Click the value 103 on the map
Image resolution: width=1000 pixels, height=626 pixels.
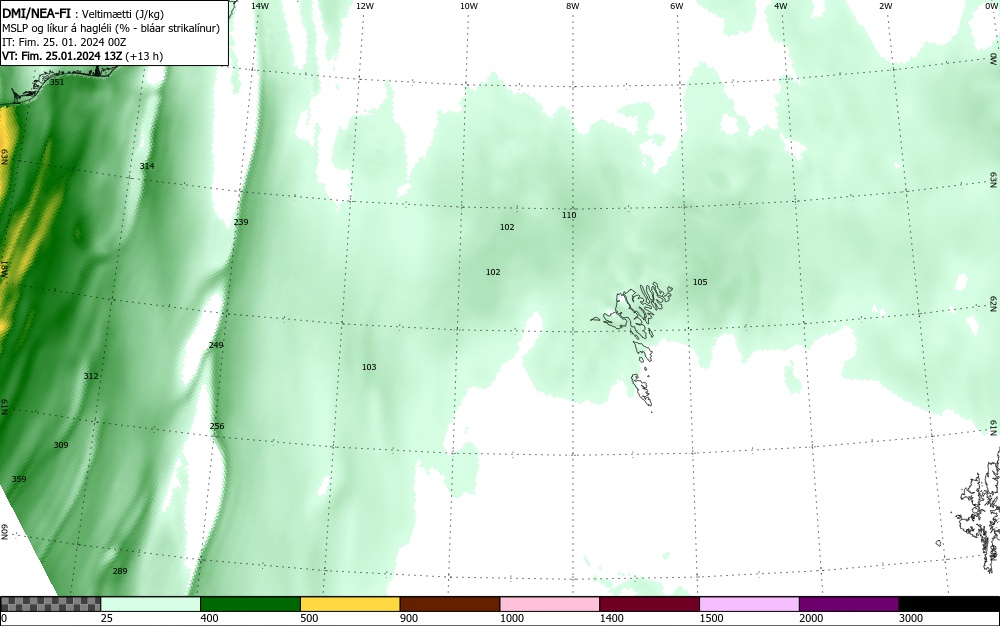369,367
